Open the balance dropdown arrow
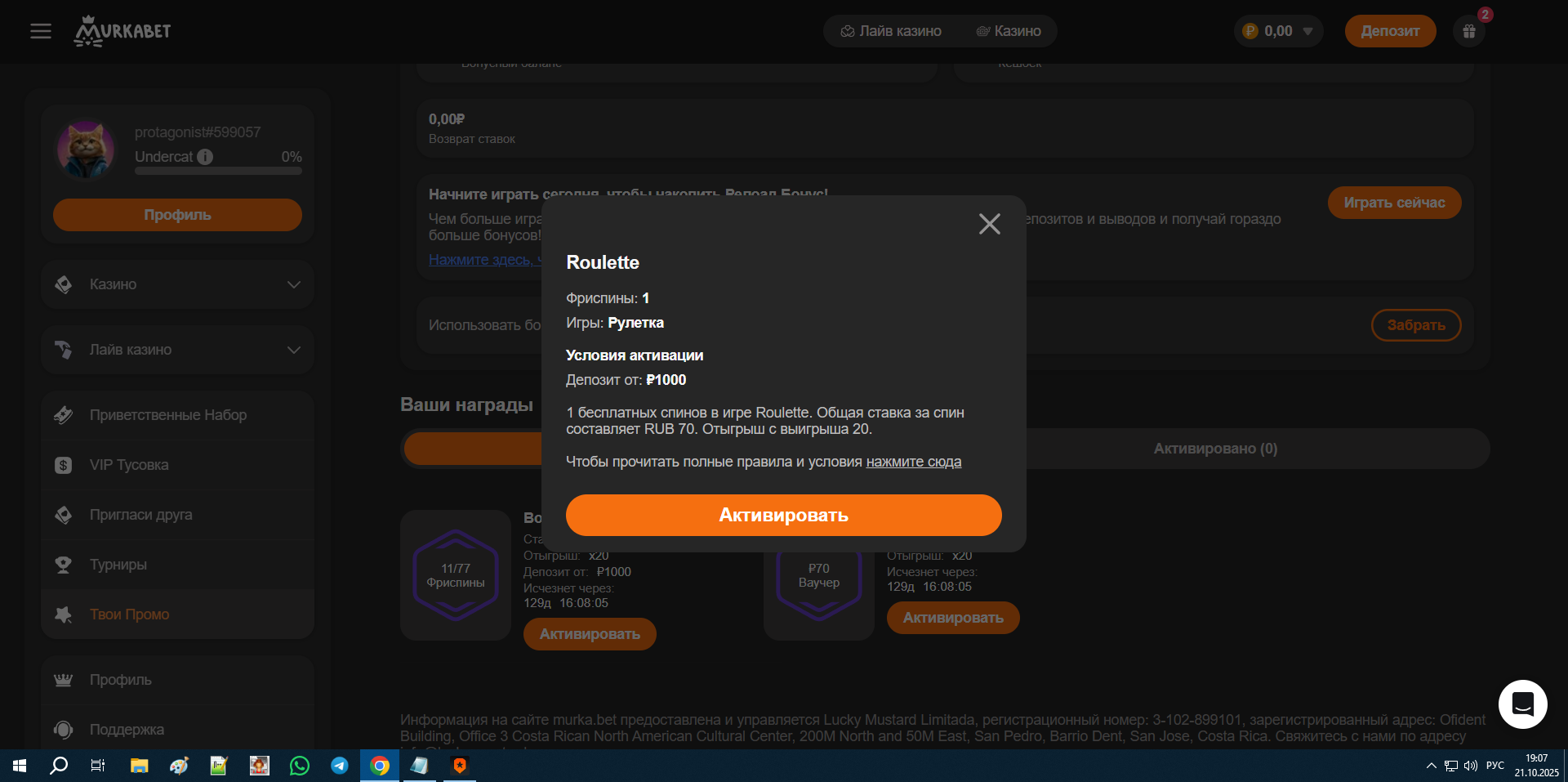1568x782 pixels. 1307,31
